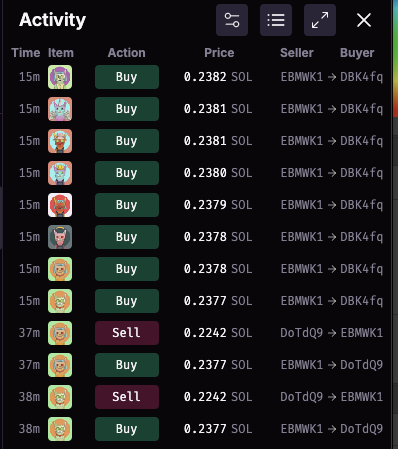Image resolution: width=398 pixels, height=449 pixels.
Task: Select the Action column header
Action: click(x=127, y=53)
